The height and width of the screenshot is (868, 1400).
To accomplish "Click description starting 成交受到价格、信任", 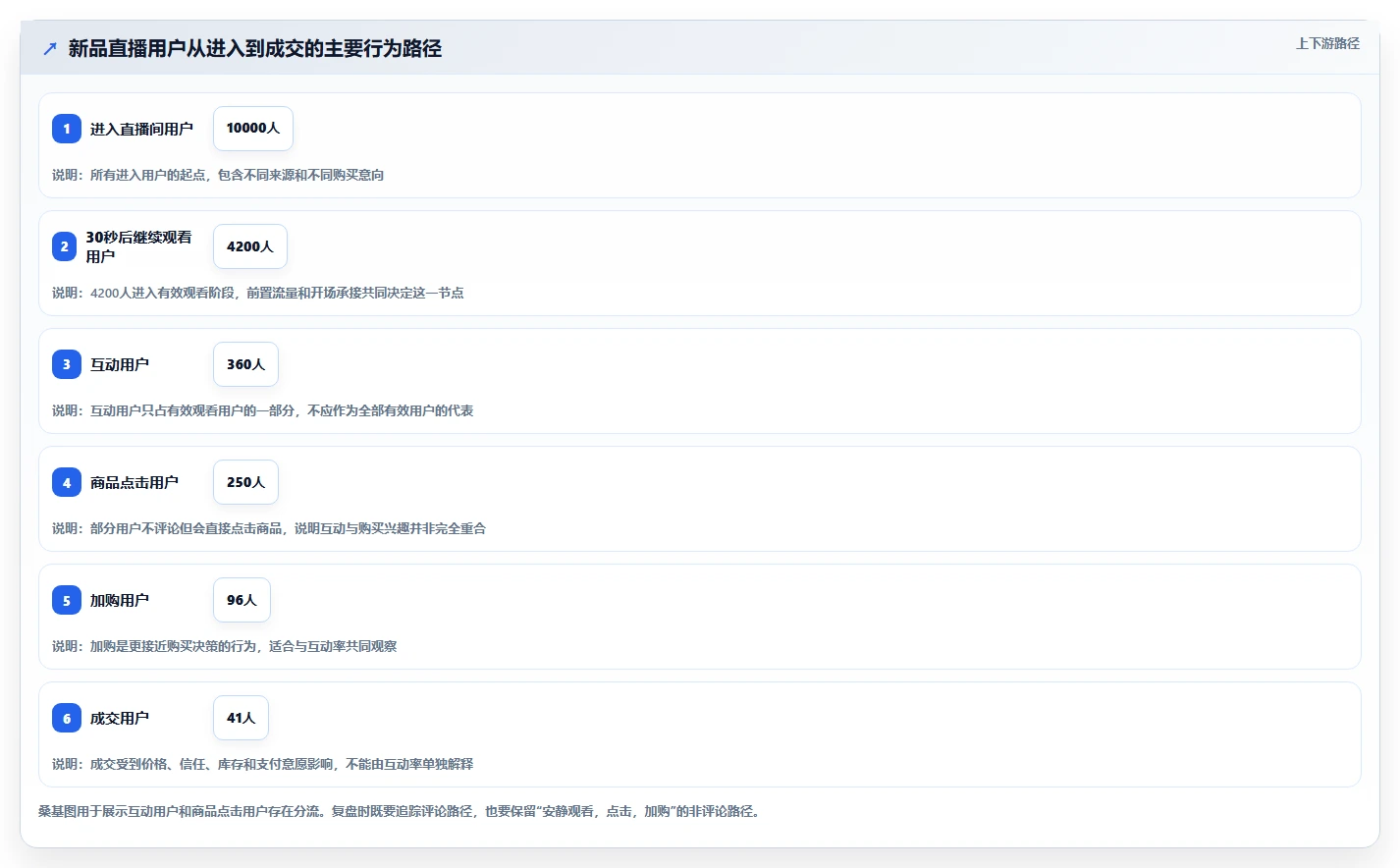I will tap(263, 764).
